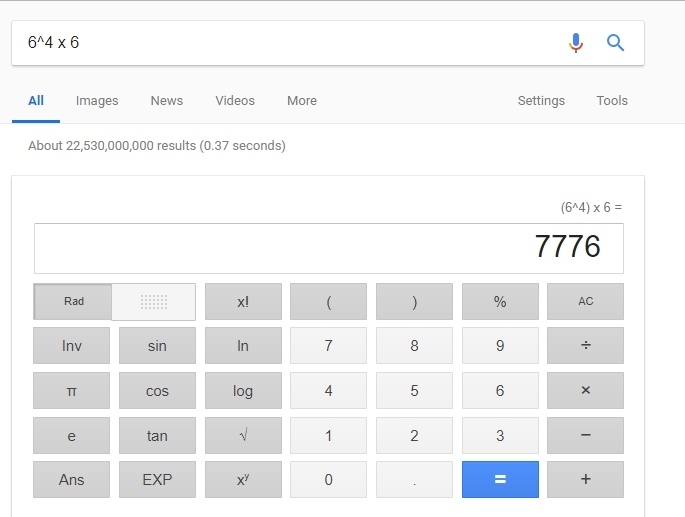The image size is (685, 517).
Task: Toggle the Inv inverse functions key
Action: pos(72,345)
